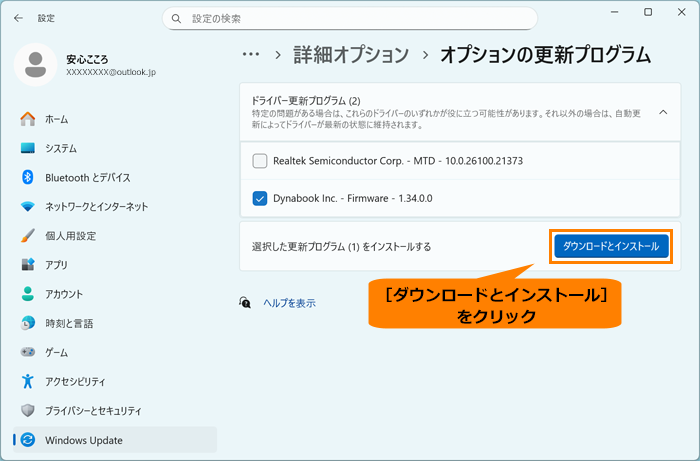The image size is (700, 461).
Task: Click the back arrow in title bar
Action: [x=18, y=18]
